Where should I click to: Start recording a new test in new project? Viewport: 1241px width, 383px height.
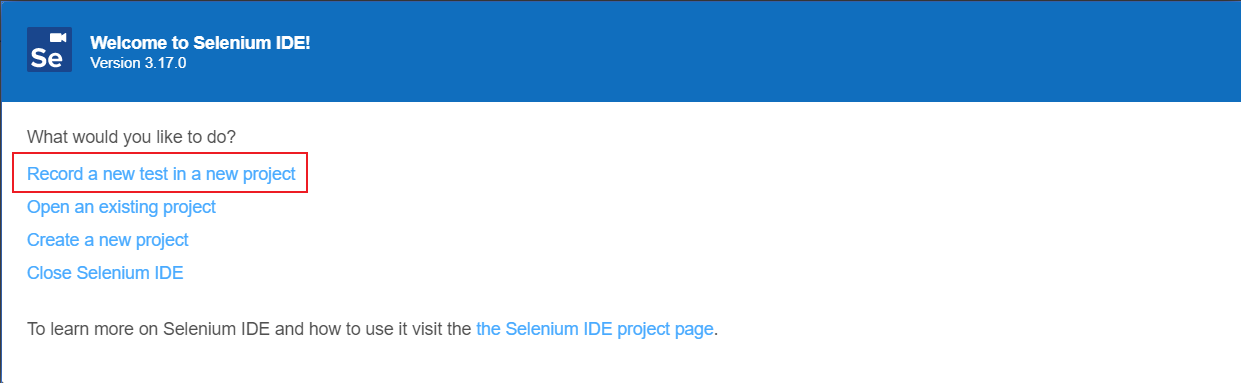tap(161, 174)
